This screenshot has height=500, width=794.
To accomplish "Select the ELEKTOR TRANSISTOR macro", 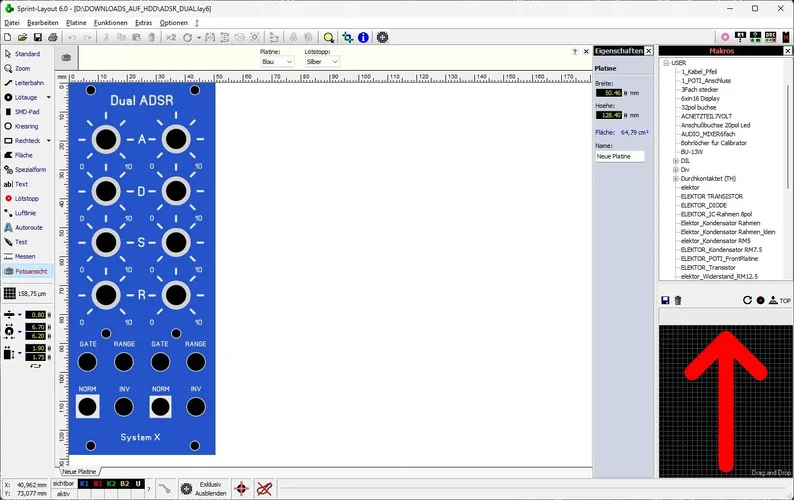I will 711,197.
